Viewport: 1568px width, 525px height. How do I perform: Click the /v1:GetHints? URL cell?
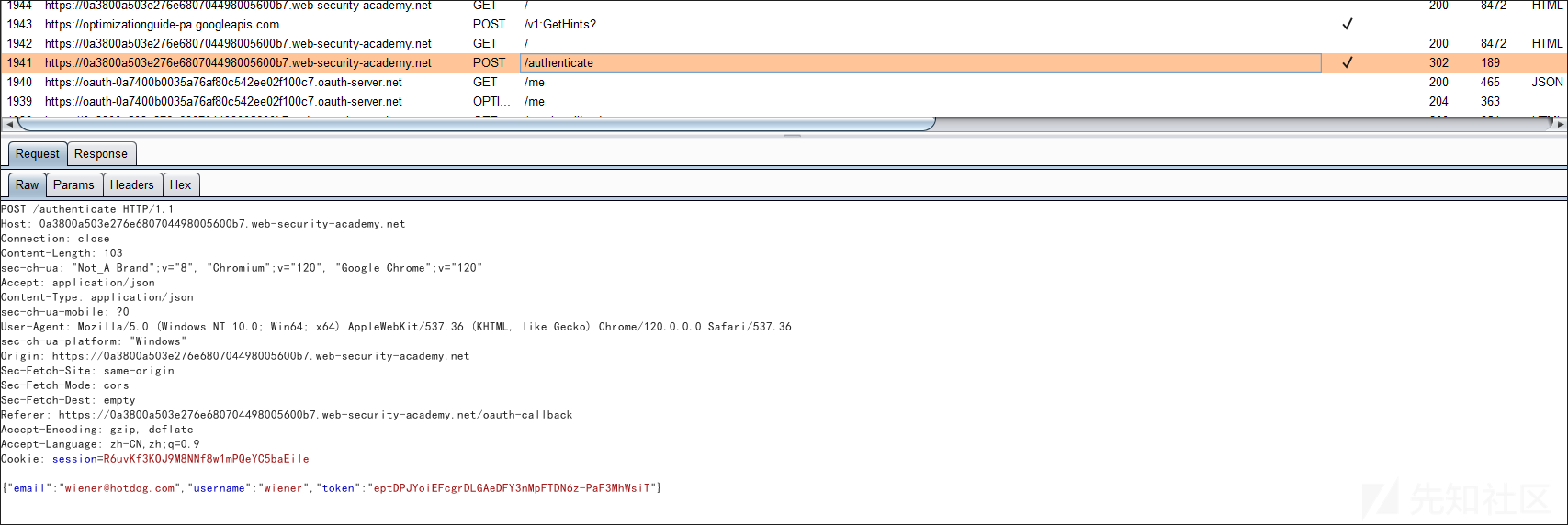(560, 24)
